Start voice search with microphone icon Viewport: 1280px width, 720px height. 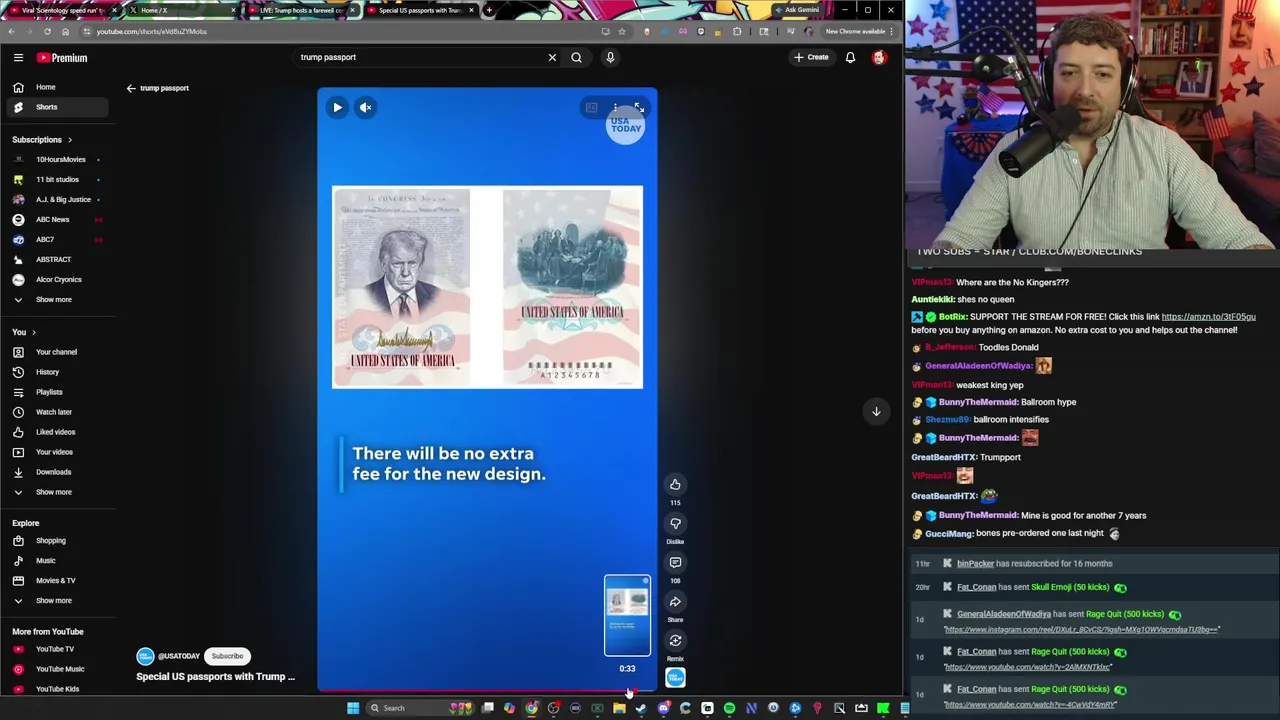[610, 57]
